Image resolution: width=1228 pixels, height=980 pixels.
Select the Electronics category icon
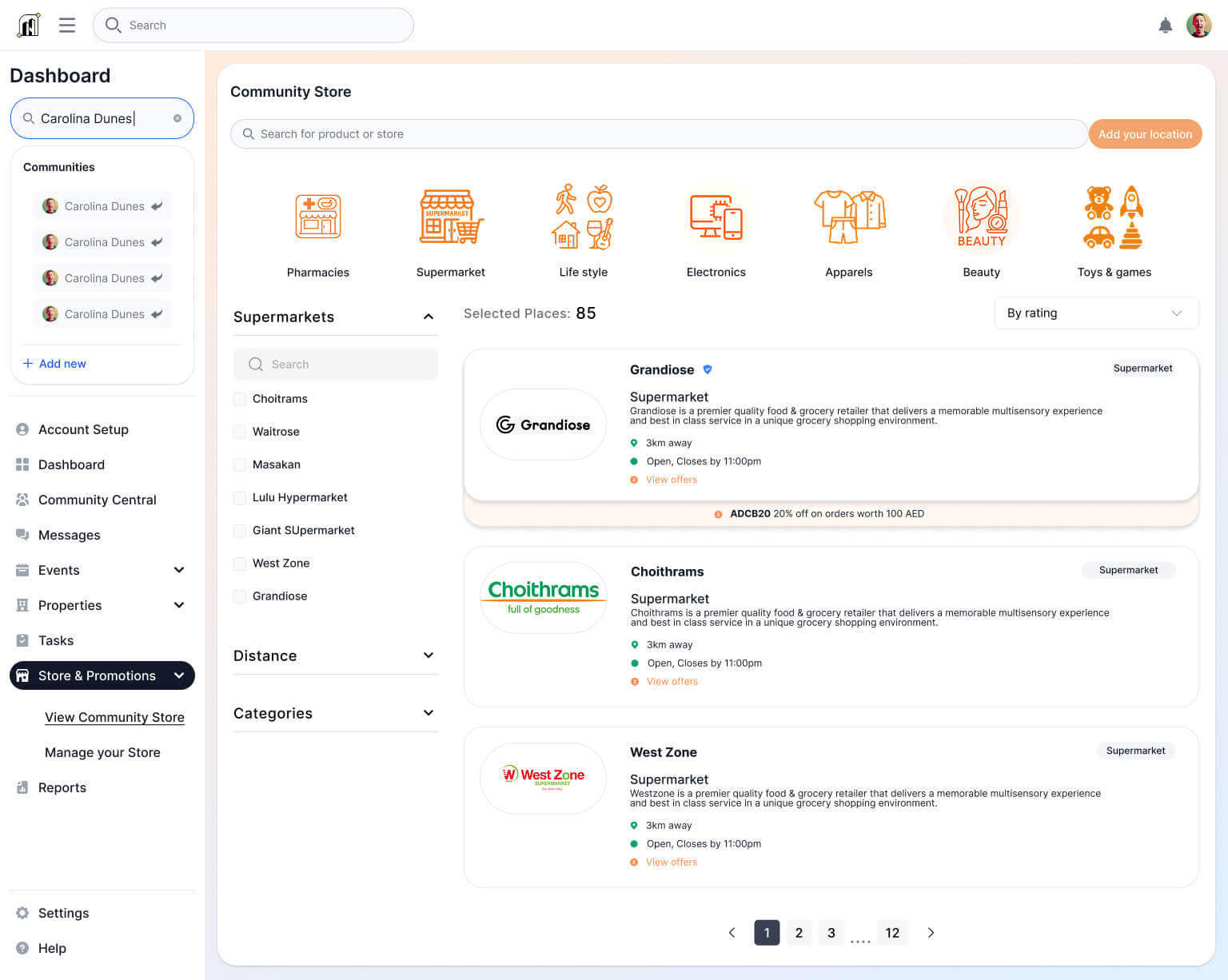(716, 217)
